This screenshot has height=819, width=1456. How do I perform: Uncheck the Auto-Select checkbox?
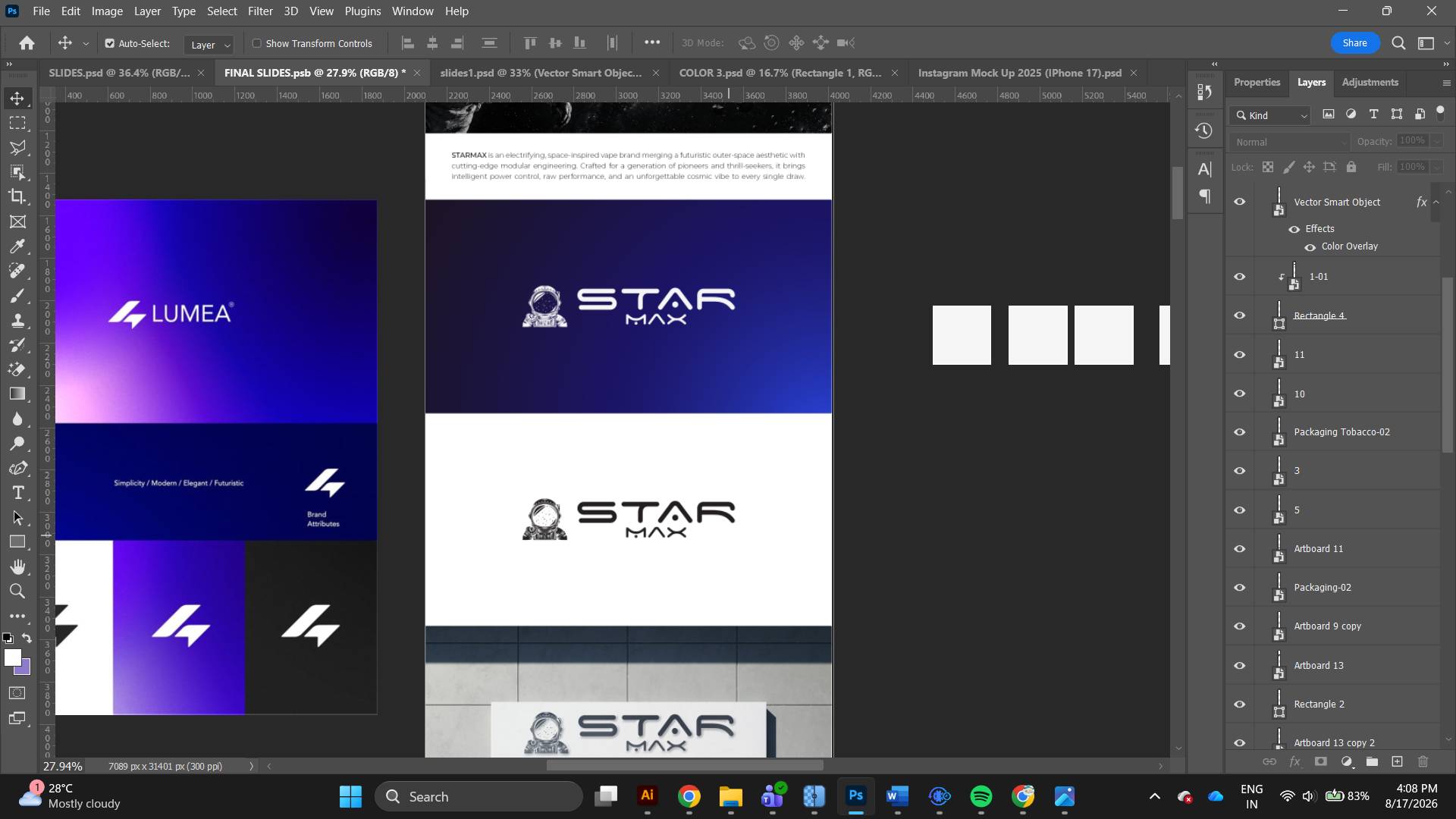(x=110, y=43)
